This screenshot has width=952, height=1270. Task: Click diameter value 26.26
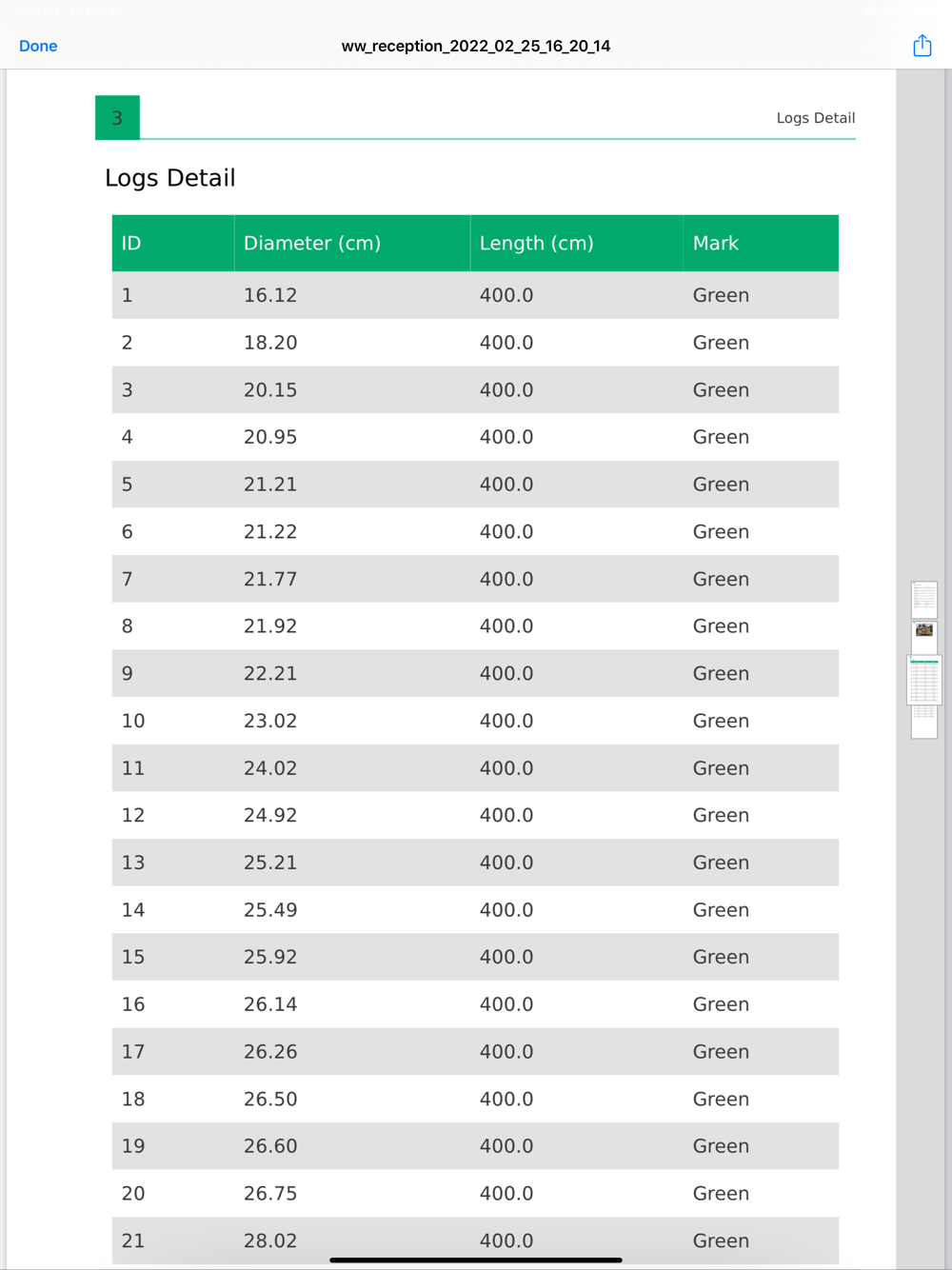pos(270,1052)
